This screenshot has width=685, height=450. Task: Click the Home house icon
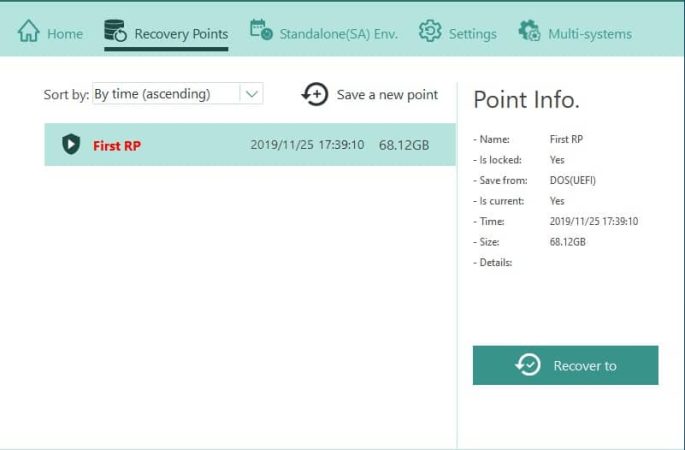[x=28, y=32]
